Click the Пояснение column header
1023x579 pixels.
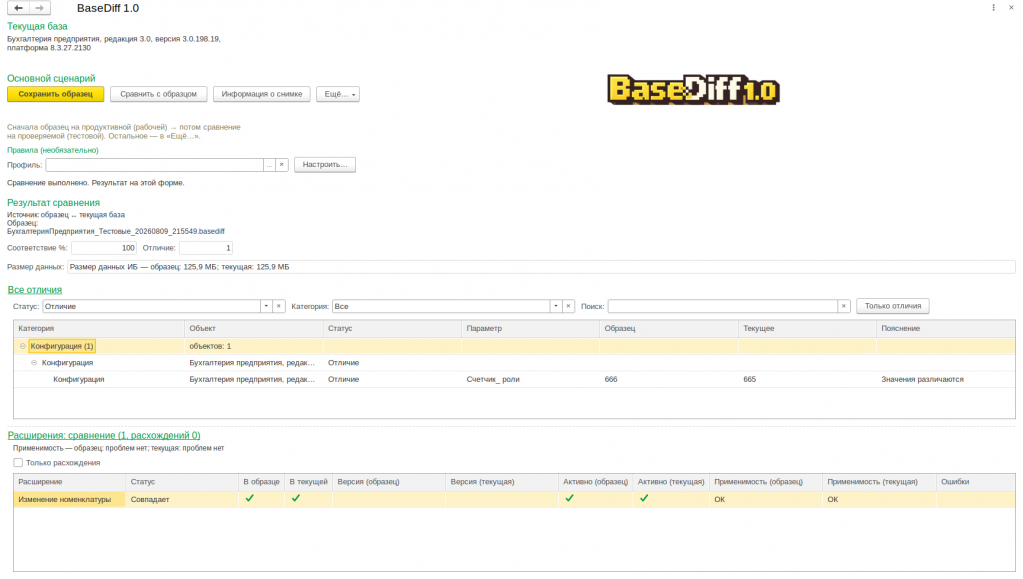tap(945, 328)
